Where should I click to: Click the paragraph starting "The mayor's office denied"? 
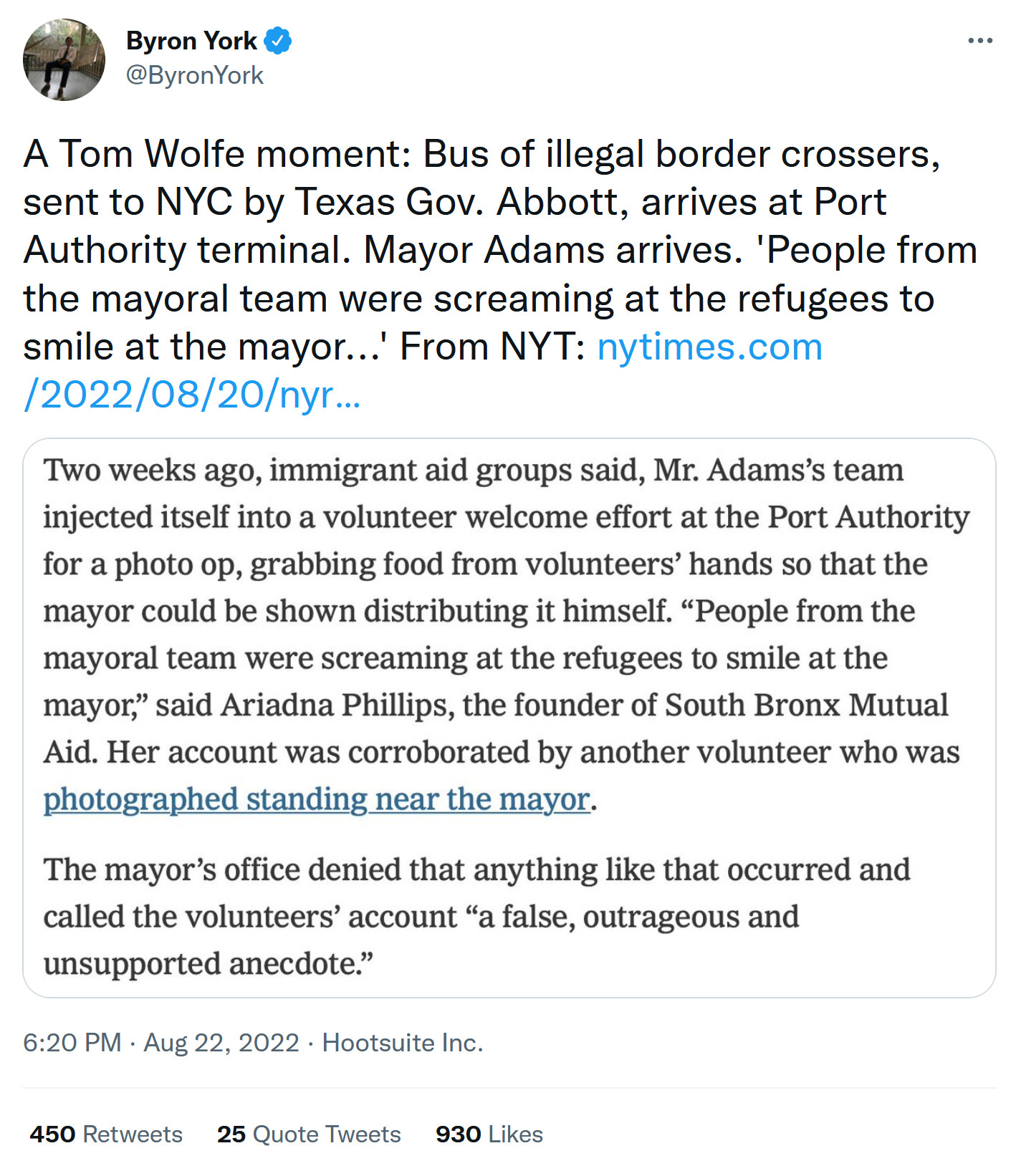click(x=476, y=870)
